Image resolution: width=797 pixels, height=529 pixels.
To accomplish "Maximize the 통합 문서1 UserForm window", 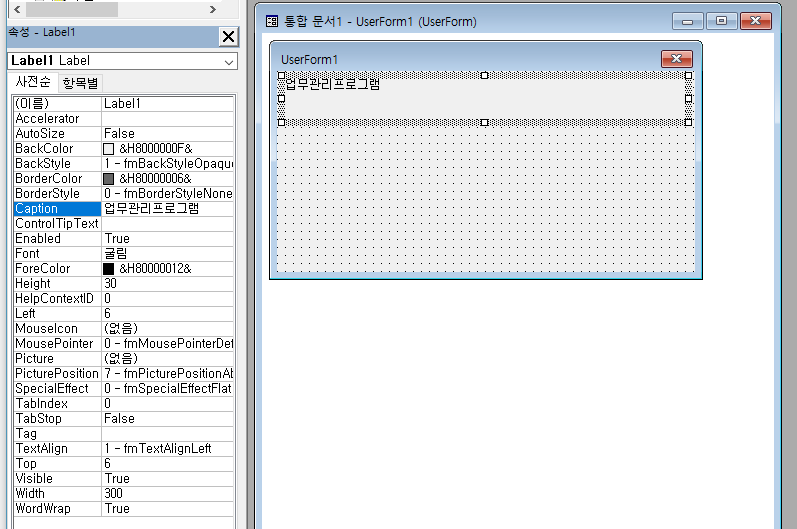I will (721, 21).
